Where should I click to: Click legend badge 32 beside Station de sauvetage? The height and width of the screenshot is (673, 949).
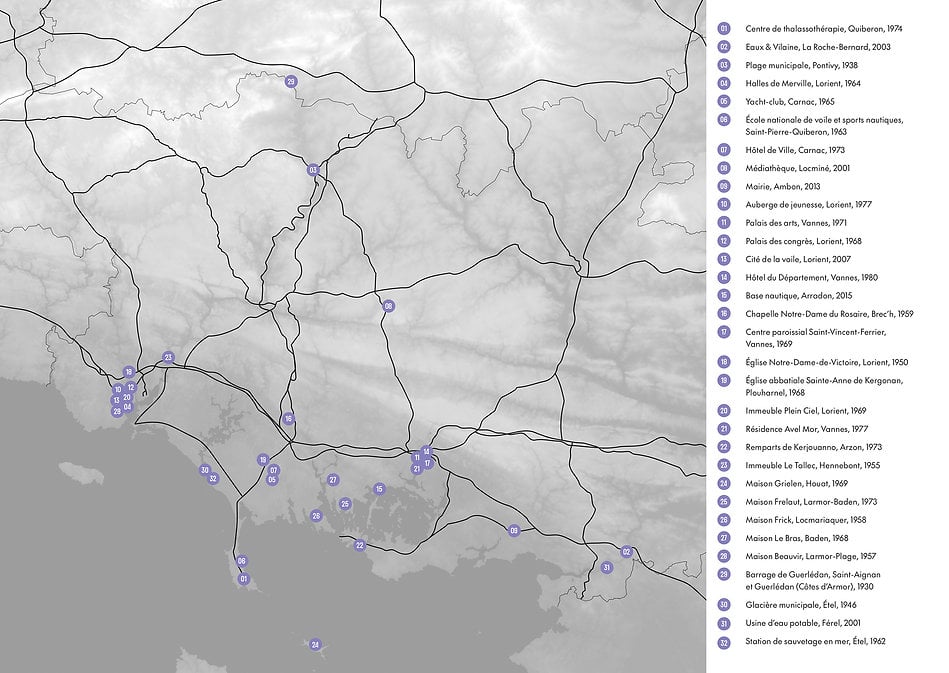pyautogui.click(x=724, y=641)
